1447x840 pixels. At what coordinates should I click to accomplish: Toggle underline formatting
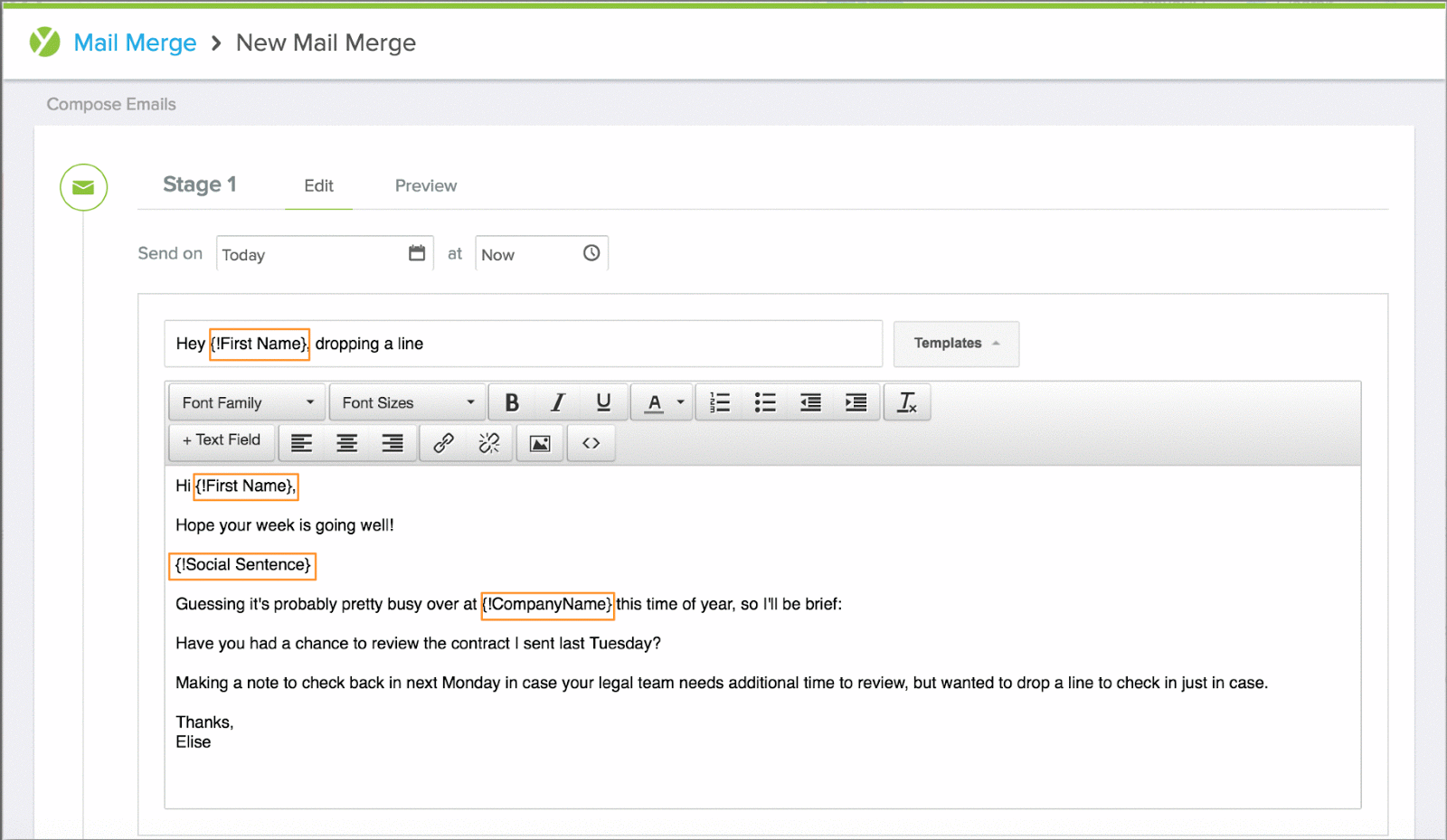point(602,401)
